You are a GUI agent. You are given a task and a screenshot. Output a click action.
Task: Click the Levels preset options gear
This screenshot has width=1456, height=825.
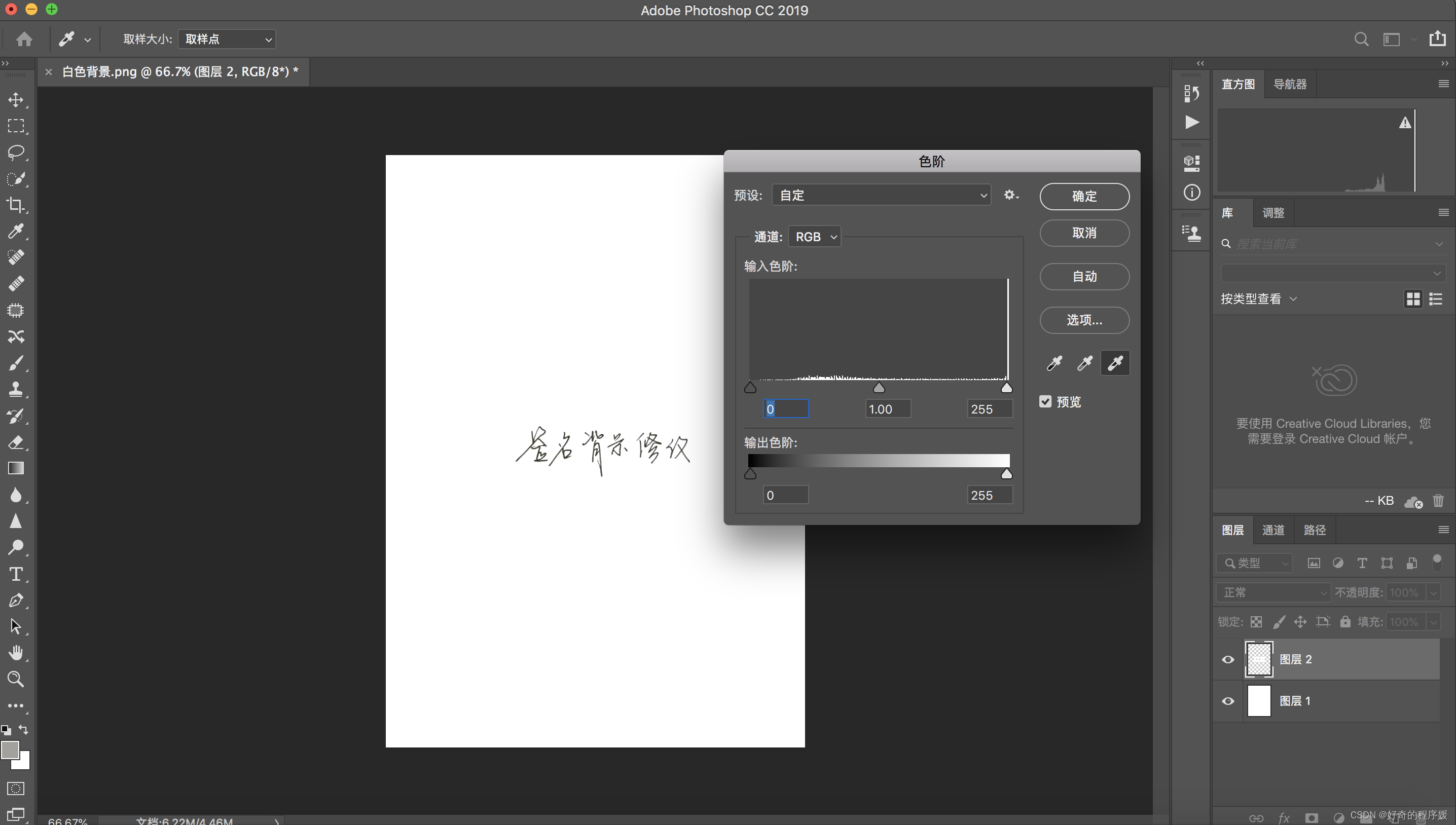[x=1010, y=196]
